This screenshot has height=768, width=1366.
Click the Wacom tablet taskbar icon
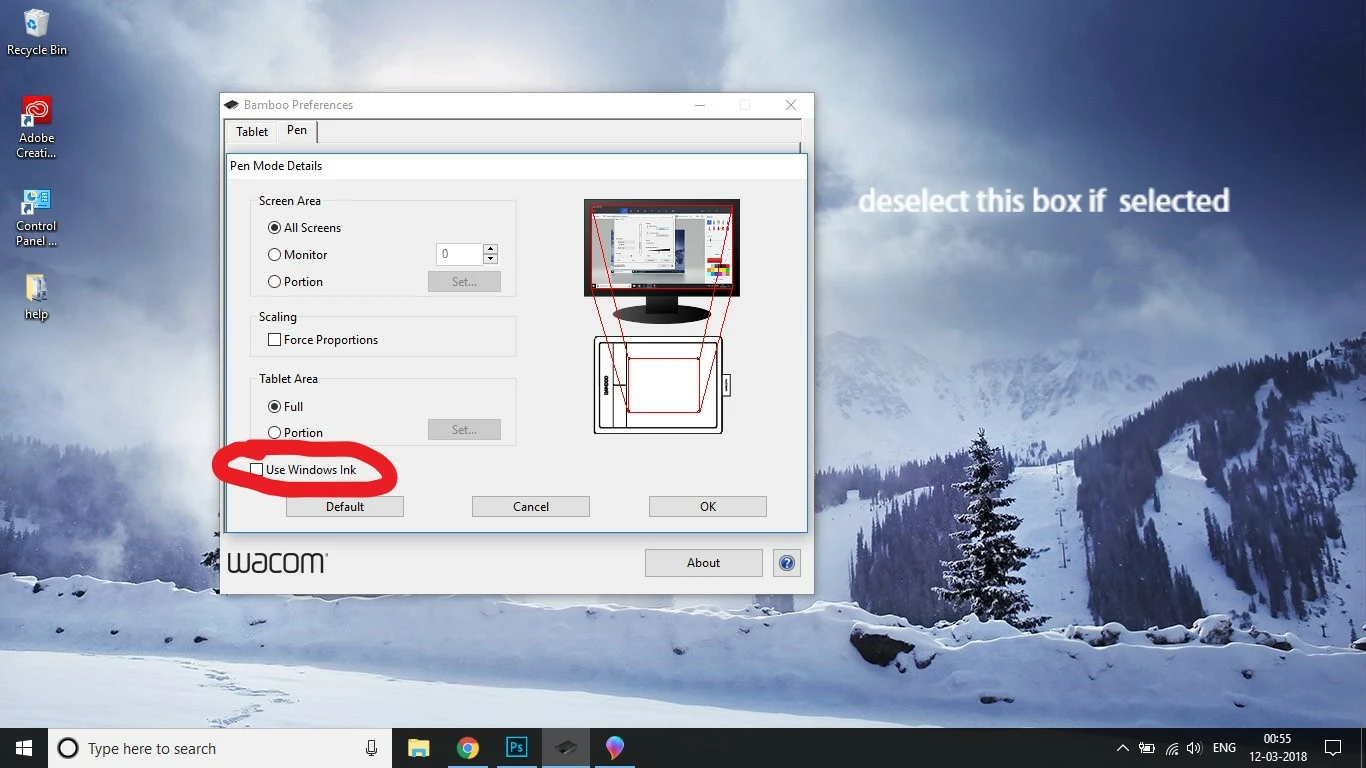[x=565, y=748]
